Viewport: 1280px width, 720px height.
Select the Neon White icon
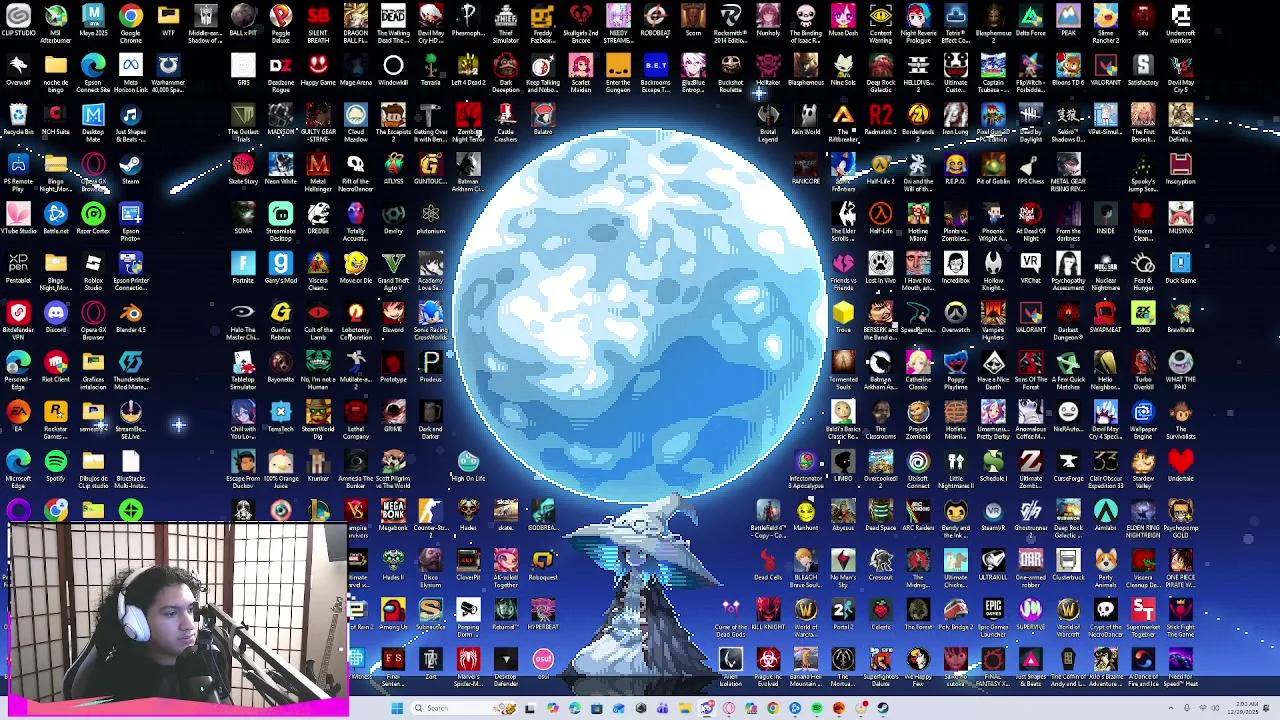click(x=281, y=169)
